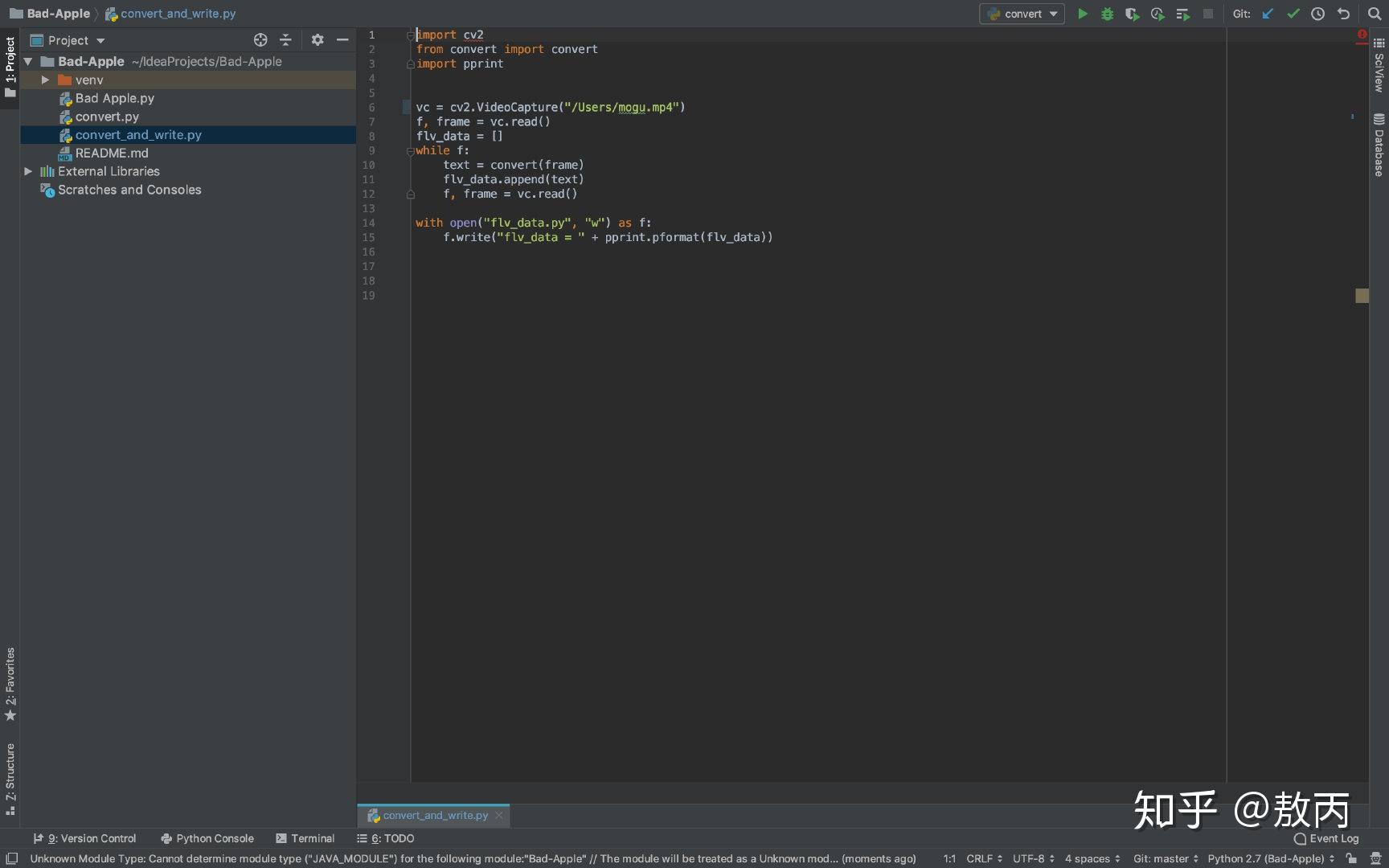Close the convert_and_write.py tab
The image size is (1389, 868).
[499, 815]
